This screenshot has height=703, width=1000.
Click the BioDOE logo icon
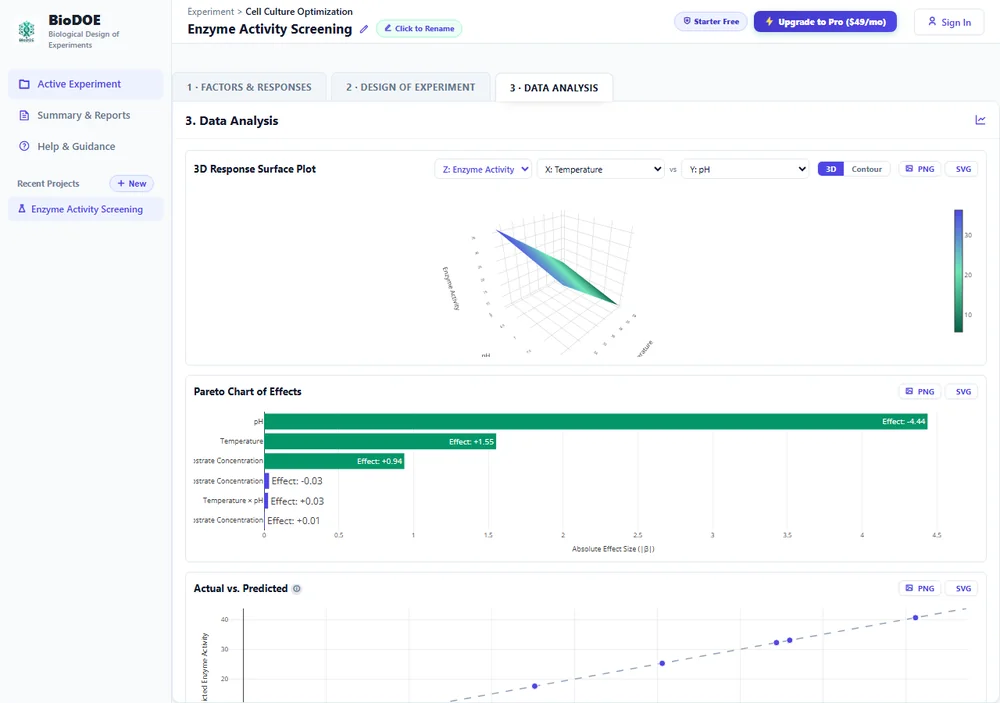tap(27, 31)
